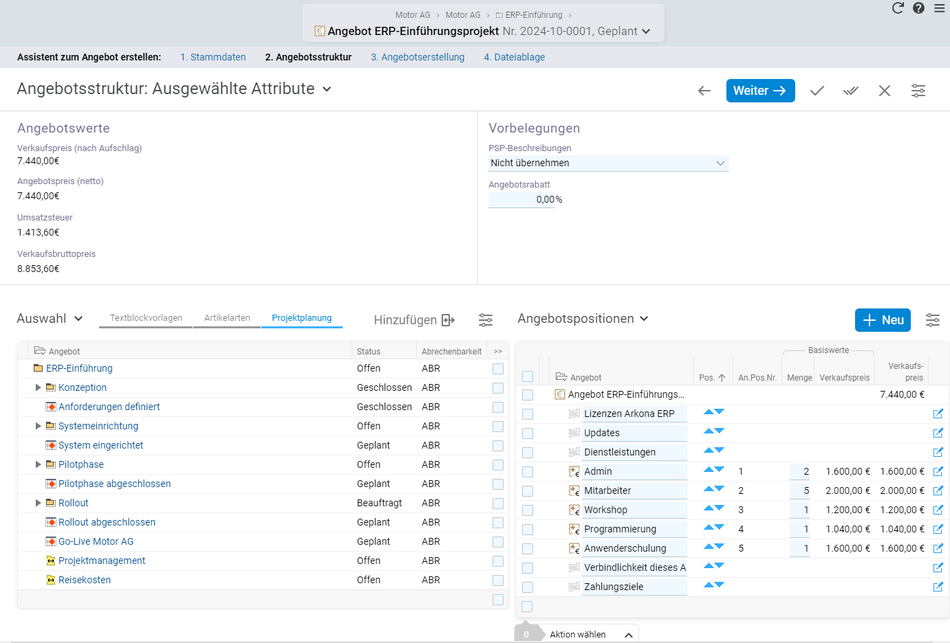Viewport: 950px width, 643px height.
Task: Go to step 3. Angebotserstellung
Action: (x=417, y=57)
